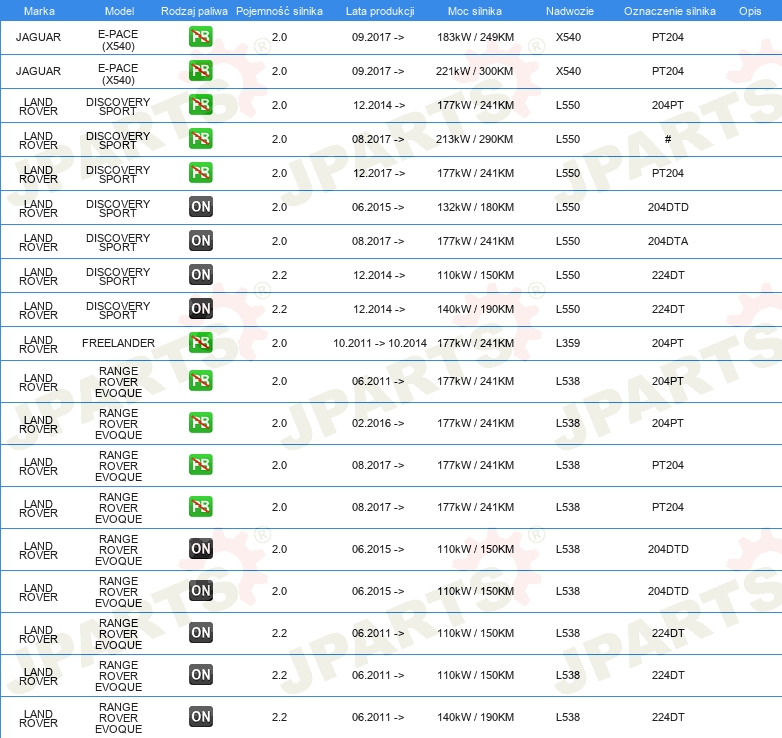Click the Marka column header
The width and height of the screenshot is (782, 738).
pyautogui.click(x=39, y=11)
